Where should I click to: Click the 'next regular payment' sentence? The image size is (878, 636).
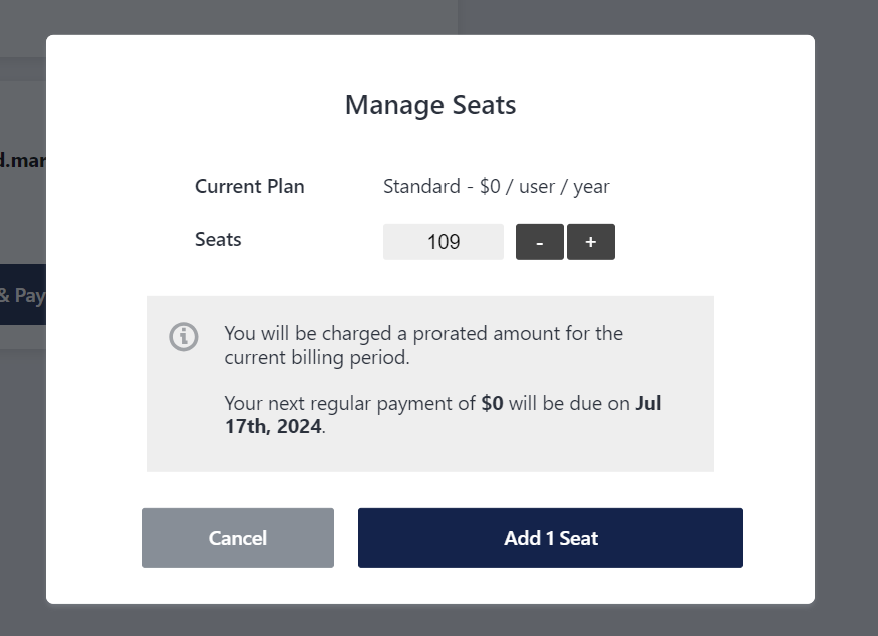pyautogui.click(x=442, y=415)
